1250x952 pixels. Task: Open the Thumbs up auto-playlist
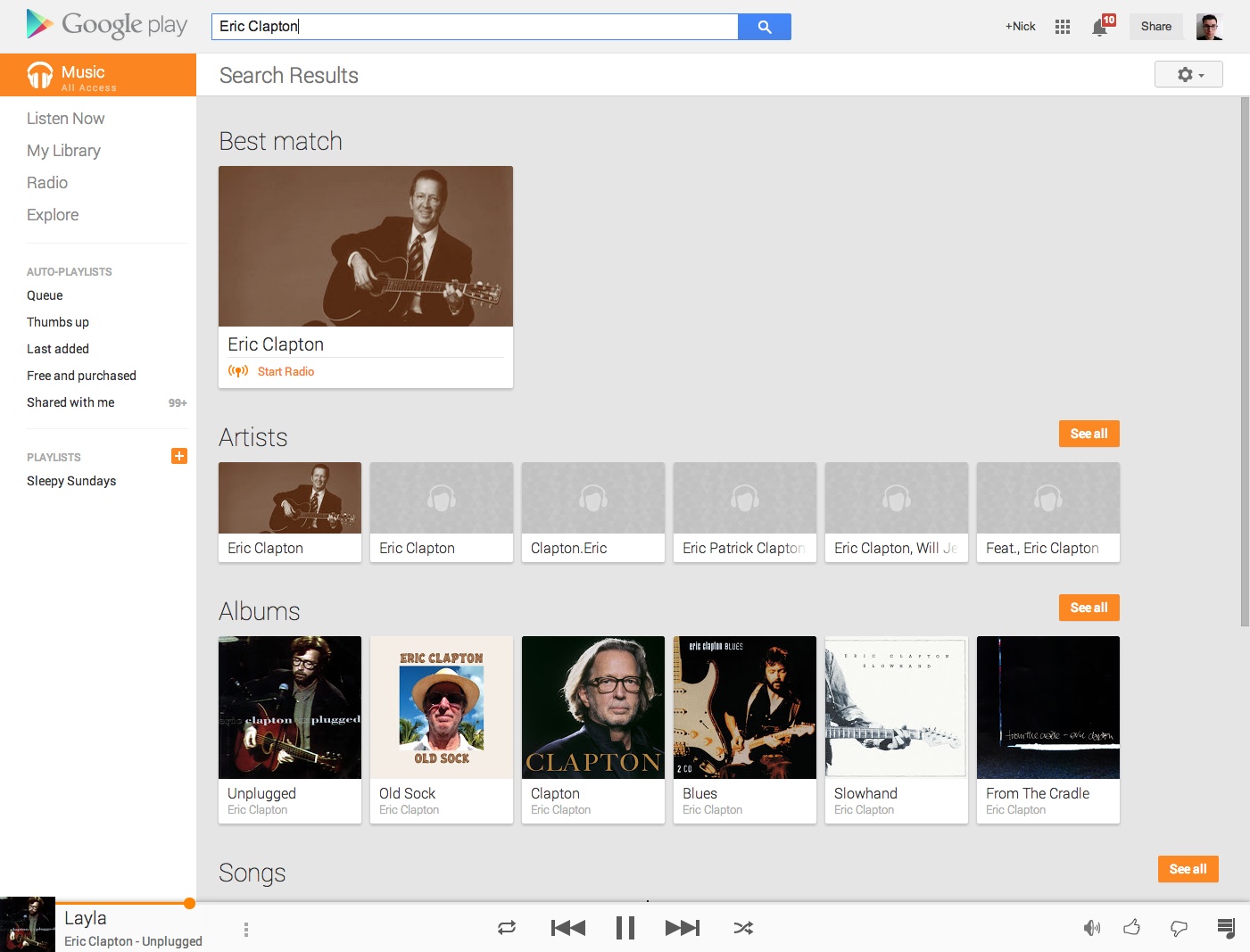tap(58, 322)
